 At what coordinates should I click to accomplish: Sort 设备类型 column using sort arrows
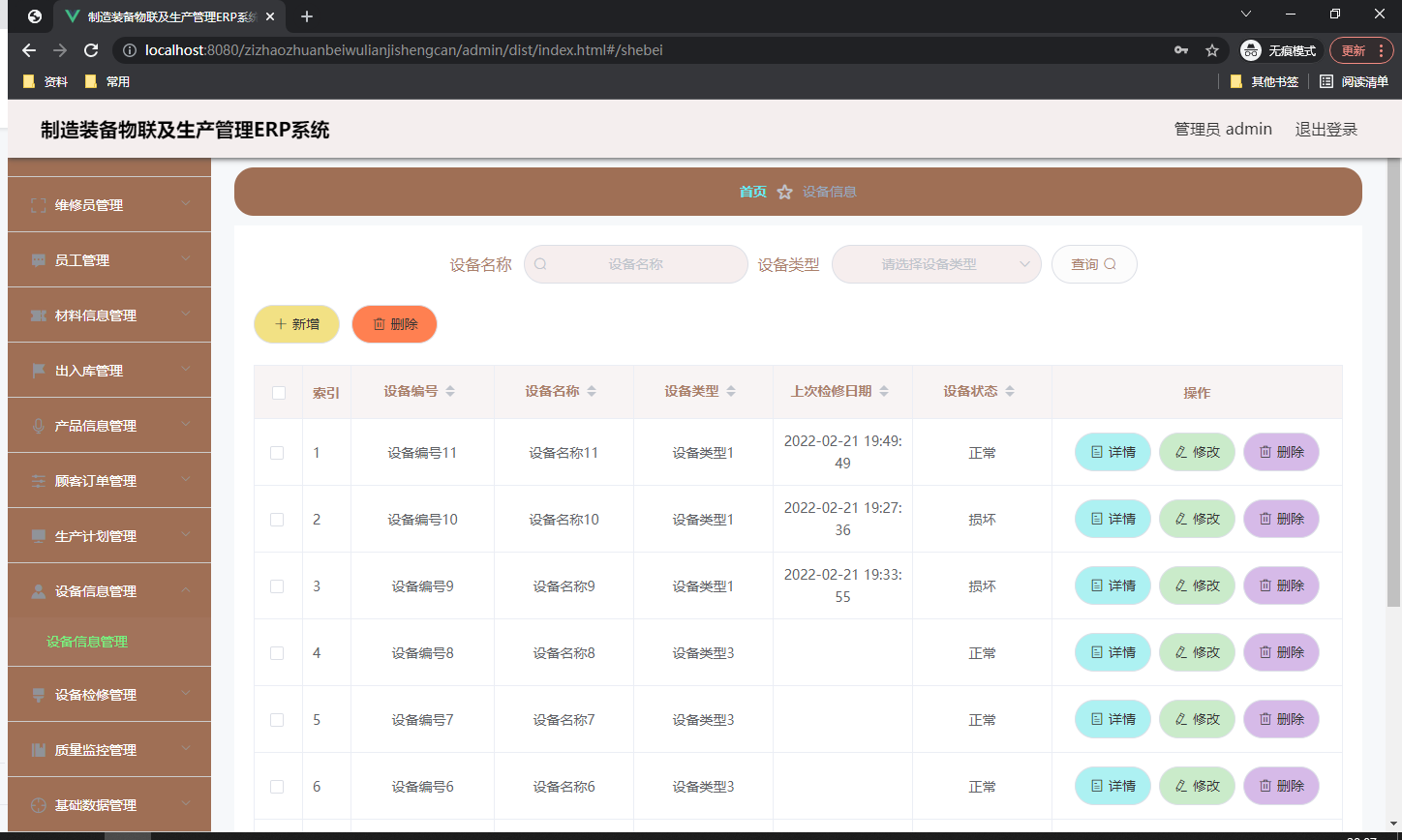point(731,391)
